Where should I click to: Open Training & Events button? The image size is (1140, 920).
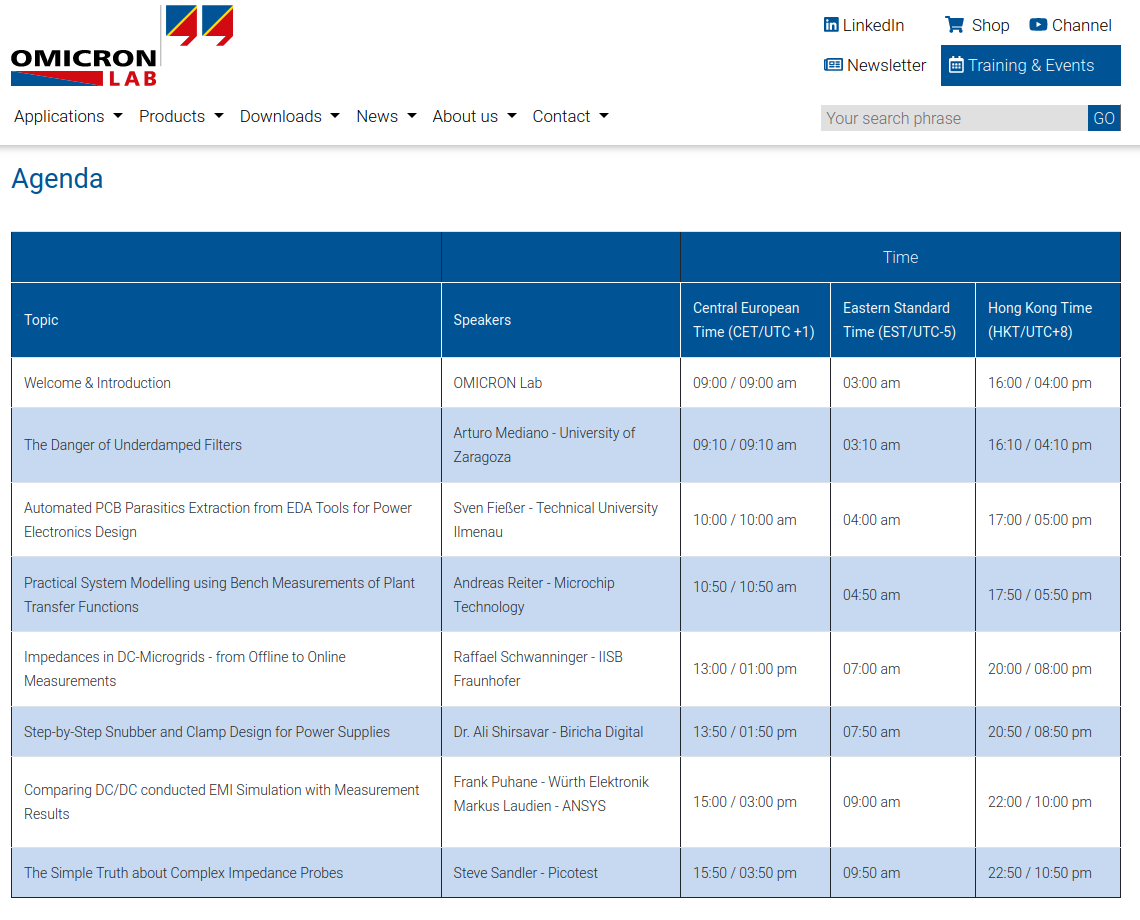pyautogui.click(x=1030, y=65)
